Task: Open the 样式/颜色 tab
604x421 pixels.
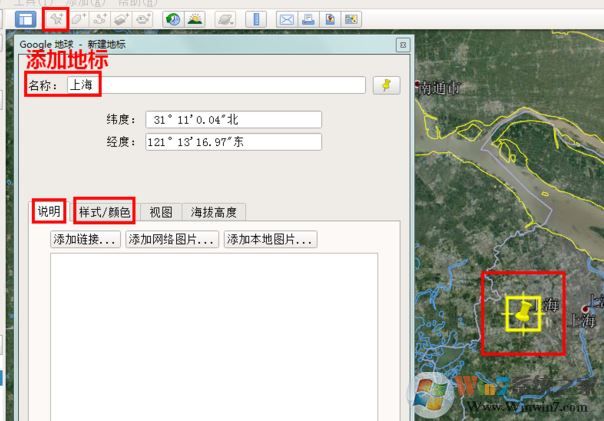Action: 104,212
